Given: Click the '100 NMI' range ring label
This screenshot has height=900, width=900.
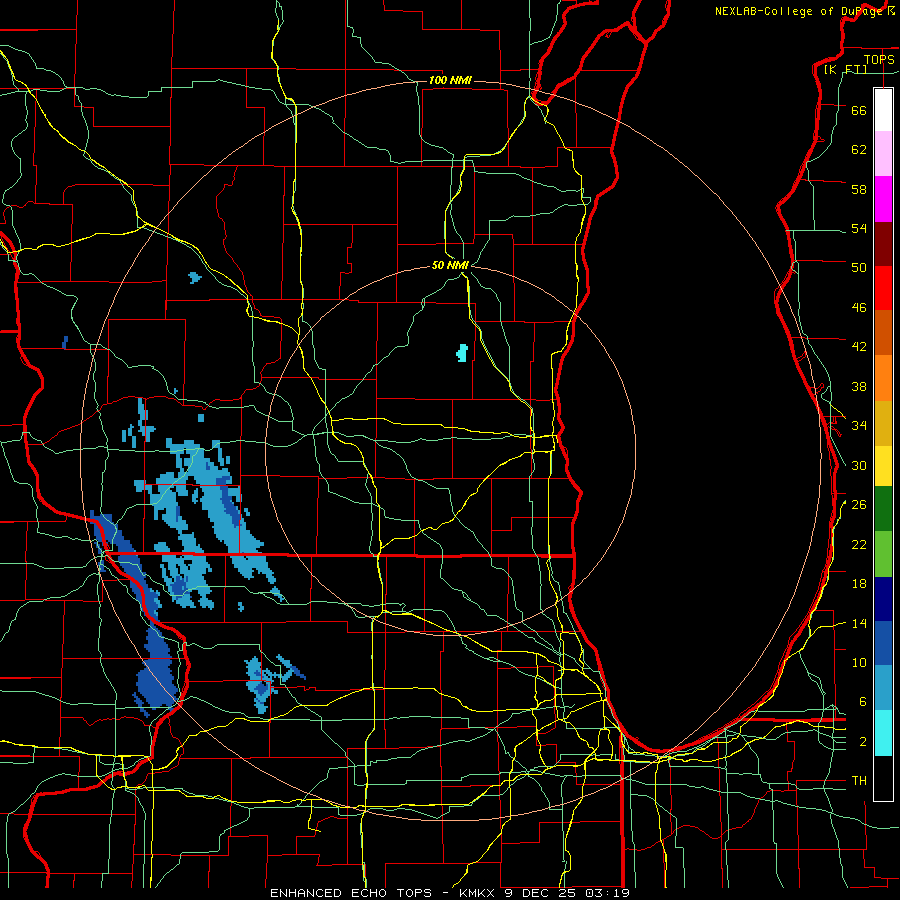Looking at the screenshot, I should click(450, 80).
